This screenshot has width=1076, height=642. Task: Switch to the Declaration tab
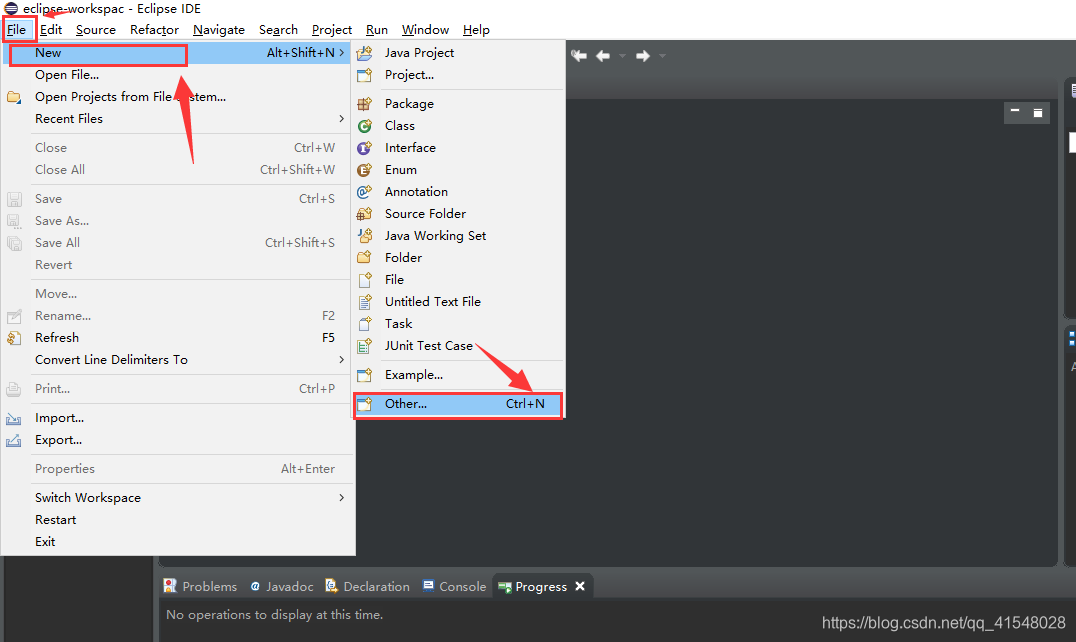click(367, 586)
